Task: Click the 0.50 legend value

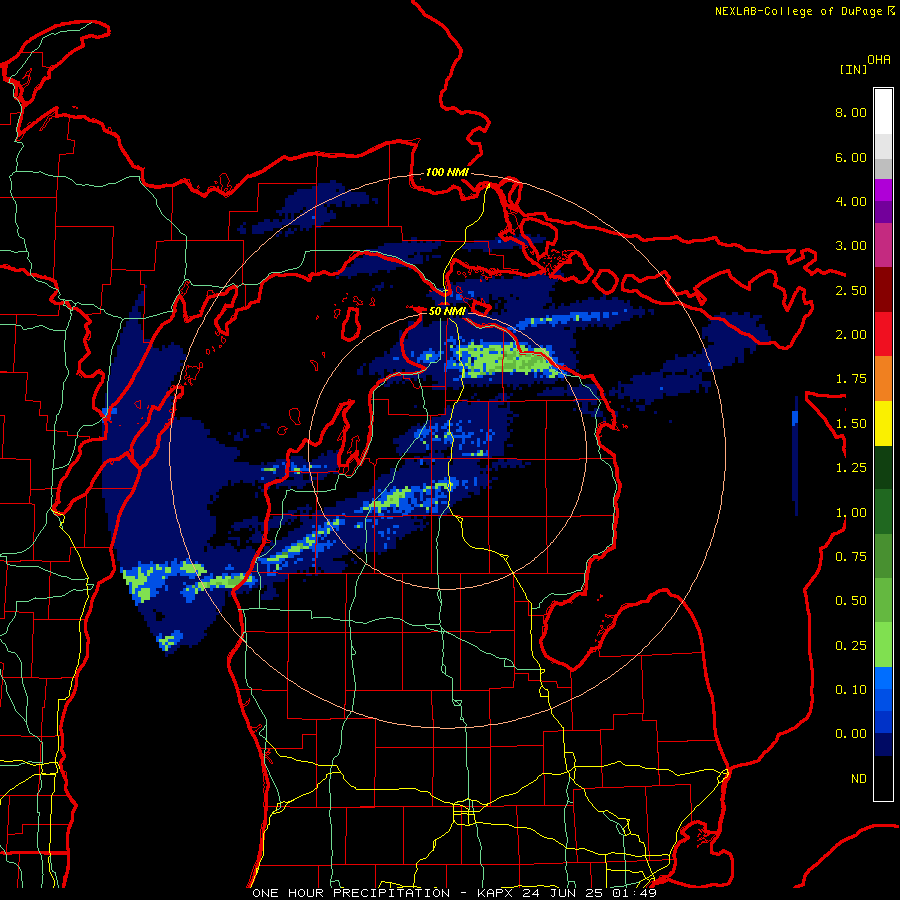Action: pyautogui.click(x=851, y=601)
